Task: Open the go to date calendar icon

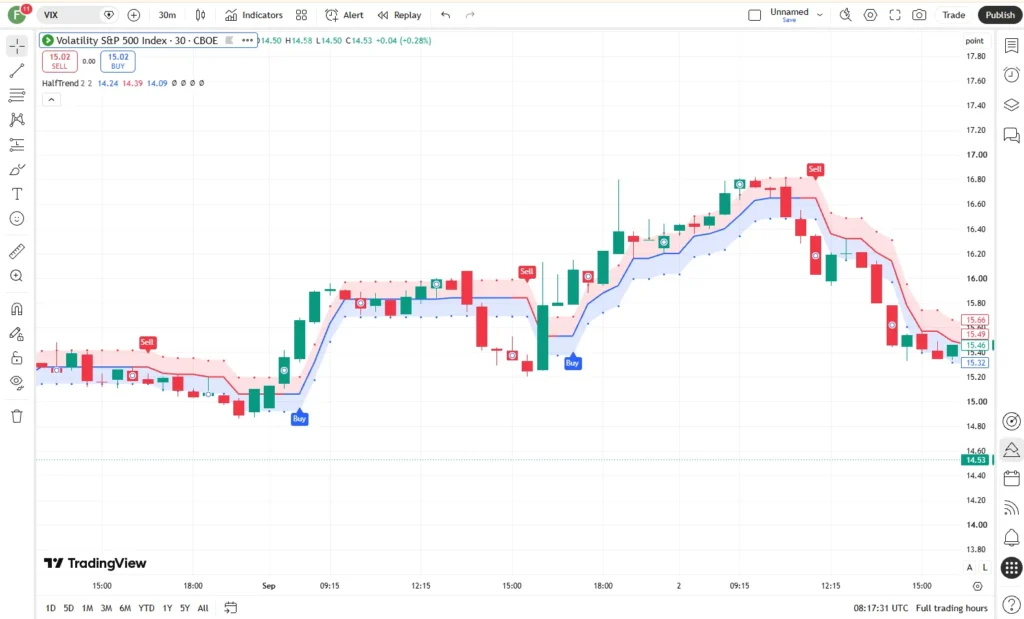Action: (231, 608)
